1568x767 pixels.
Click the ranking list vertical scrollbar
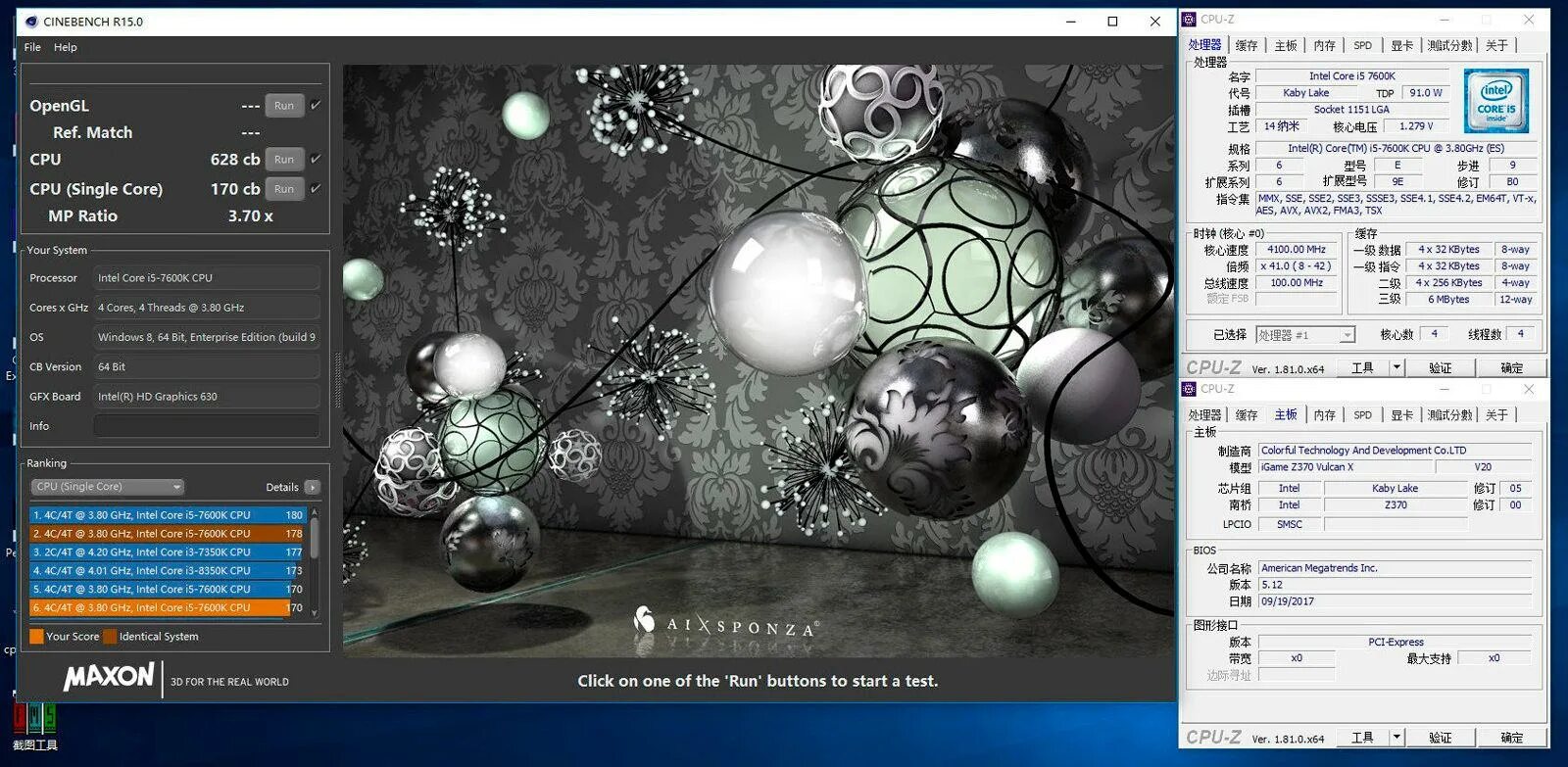pyautogui.click(x=315, y=539)
